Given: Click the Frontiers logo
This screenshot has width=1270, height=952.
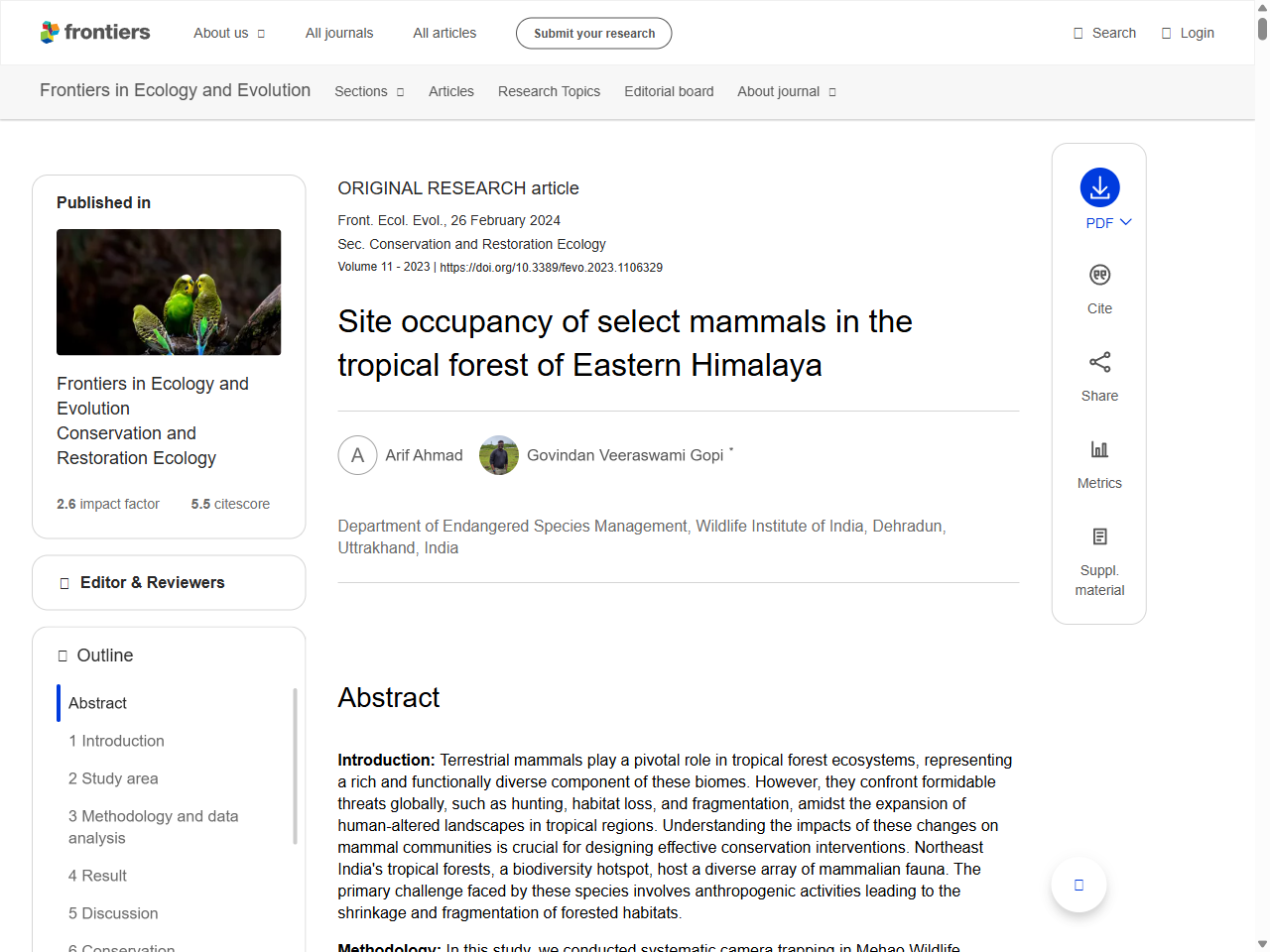Looking at the screenshot, I should [94, 32].
